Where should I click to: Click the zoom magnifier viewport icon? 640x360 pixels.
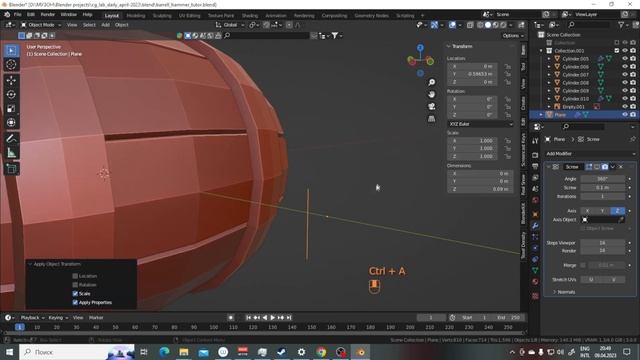[x=431, y=82]
